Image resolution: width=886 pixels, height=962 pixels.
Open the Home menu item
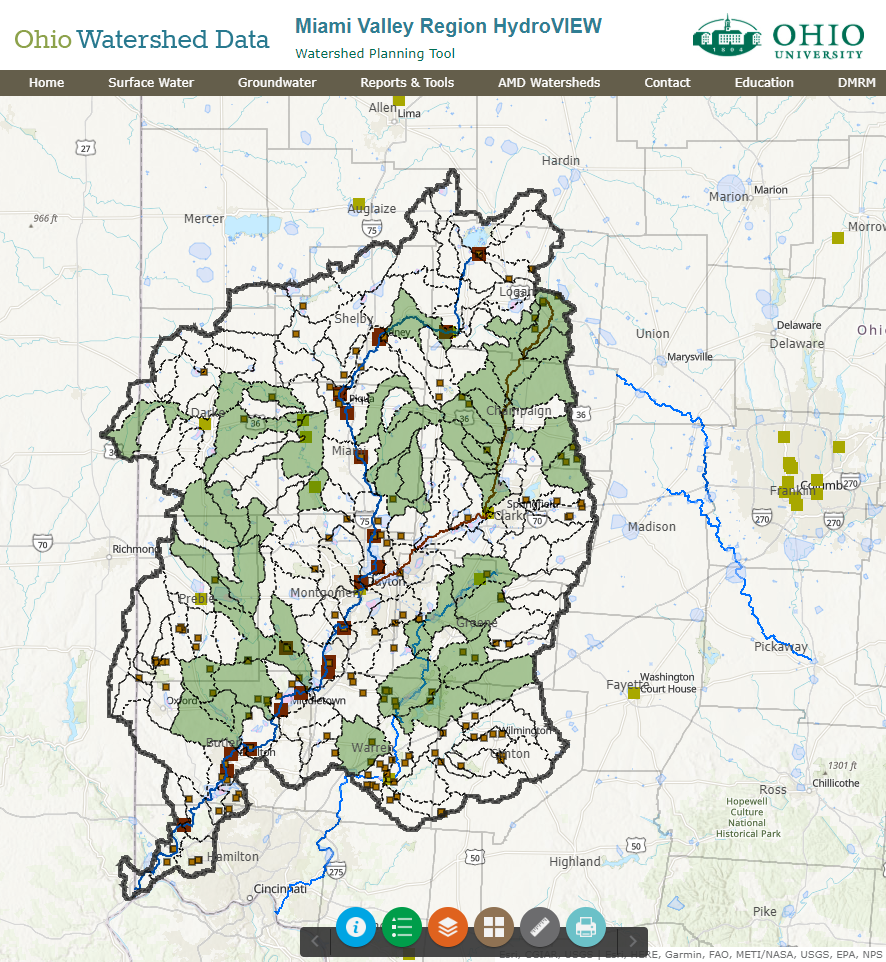click(46, 83)
